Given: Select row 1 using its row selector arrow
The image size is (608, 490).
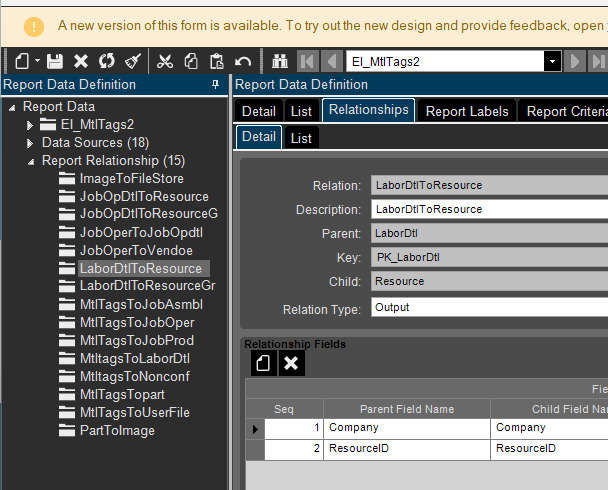Looking at the screenshot, I should [255, 429].
